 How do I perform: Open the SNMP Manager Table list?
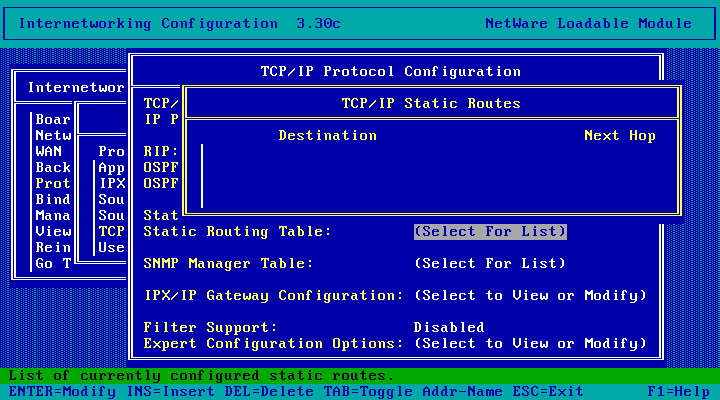pyautogui.click(x=490, y=264)
